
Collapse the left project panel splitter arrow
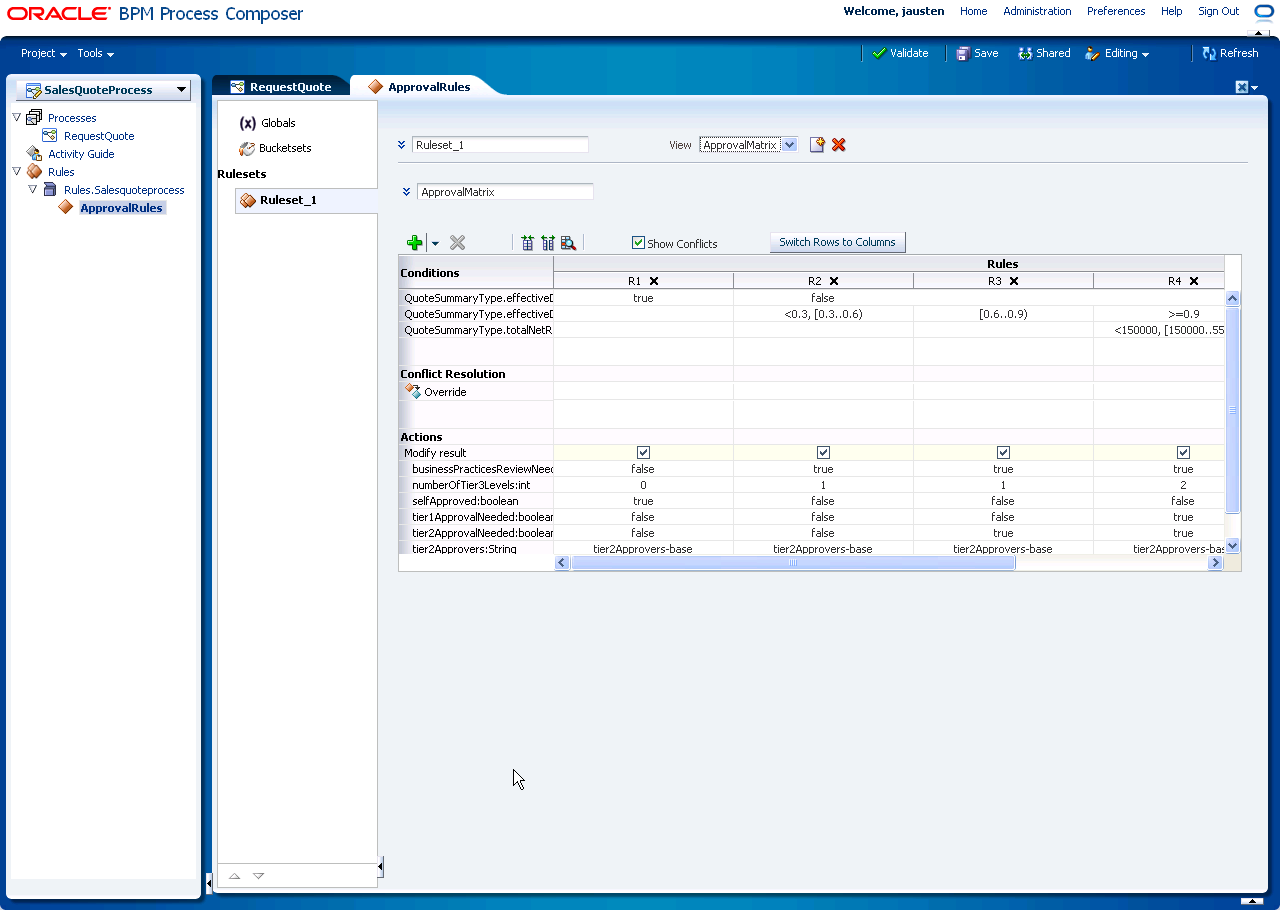pos(209,882)
